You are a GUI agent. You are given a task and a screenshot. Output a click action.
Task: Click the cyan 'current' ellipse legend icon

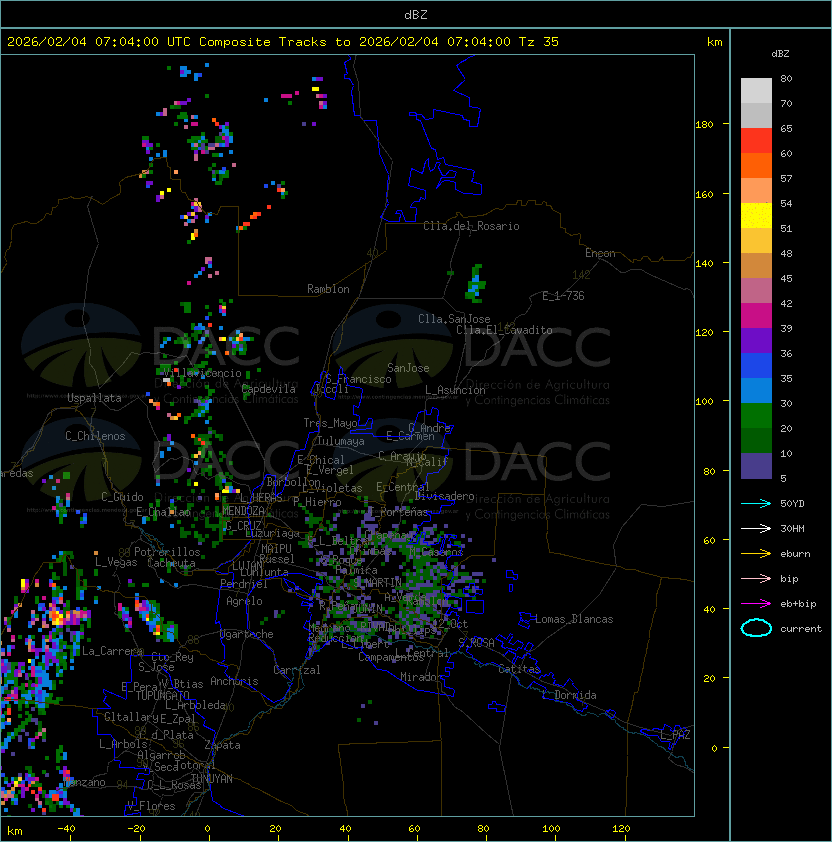pyautogui.click(x=756, y=628)
